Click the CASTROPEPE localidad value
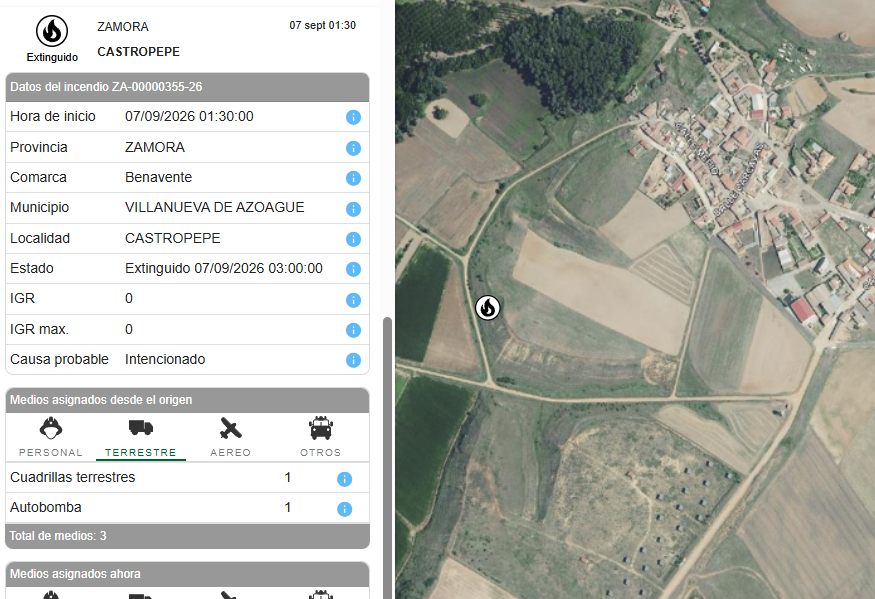Viewport: 875px width, 599px height. click(x=172, y=238)
